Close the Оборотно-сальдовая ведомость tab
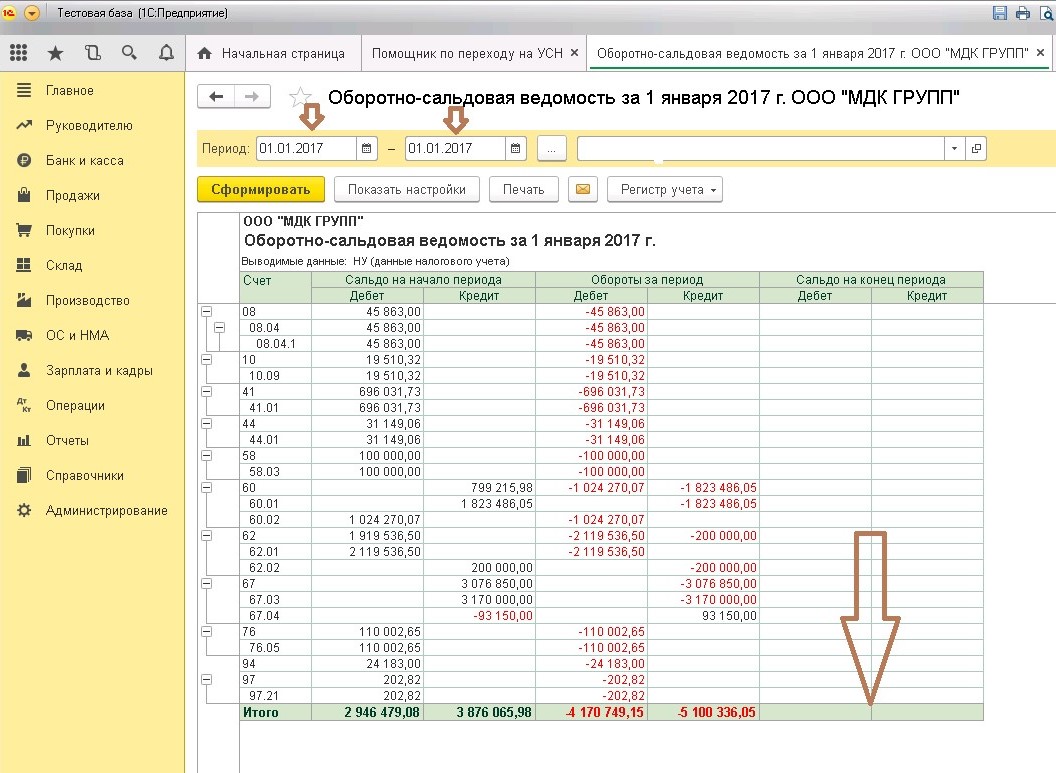Viewport: 1056px width, 773px height. point(1041,53)
